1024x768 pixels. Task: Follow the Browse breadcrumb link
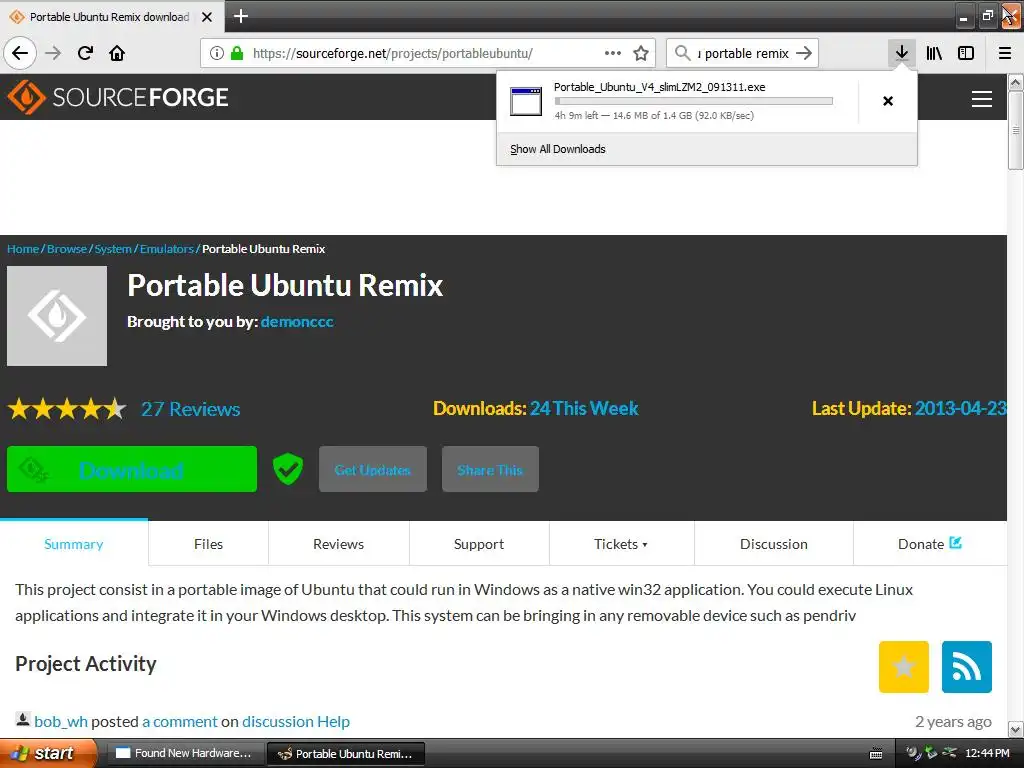pos(67,249)
